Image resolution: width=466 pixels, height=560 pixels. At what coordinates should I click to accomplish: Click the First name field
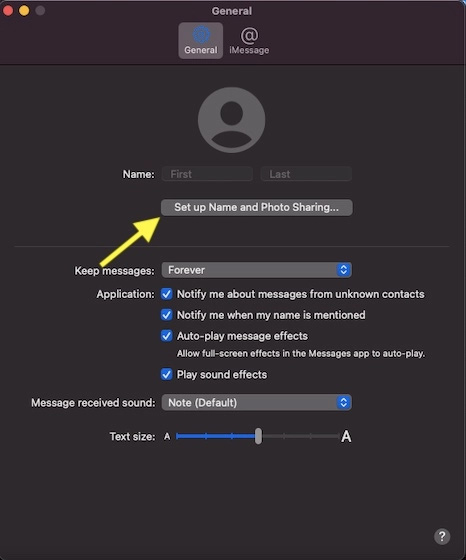[x=207, y=174]
